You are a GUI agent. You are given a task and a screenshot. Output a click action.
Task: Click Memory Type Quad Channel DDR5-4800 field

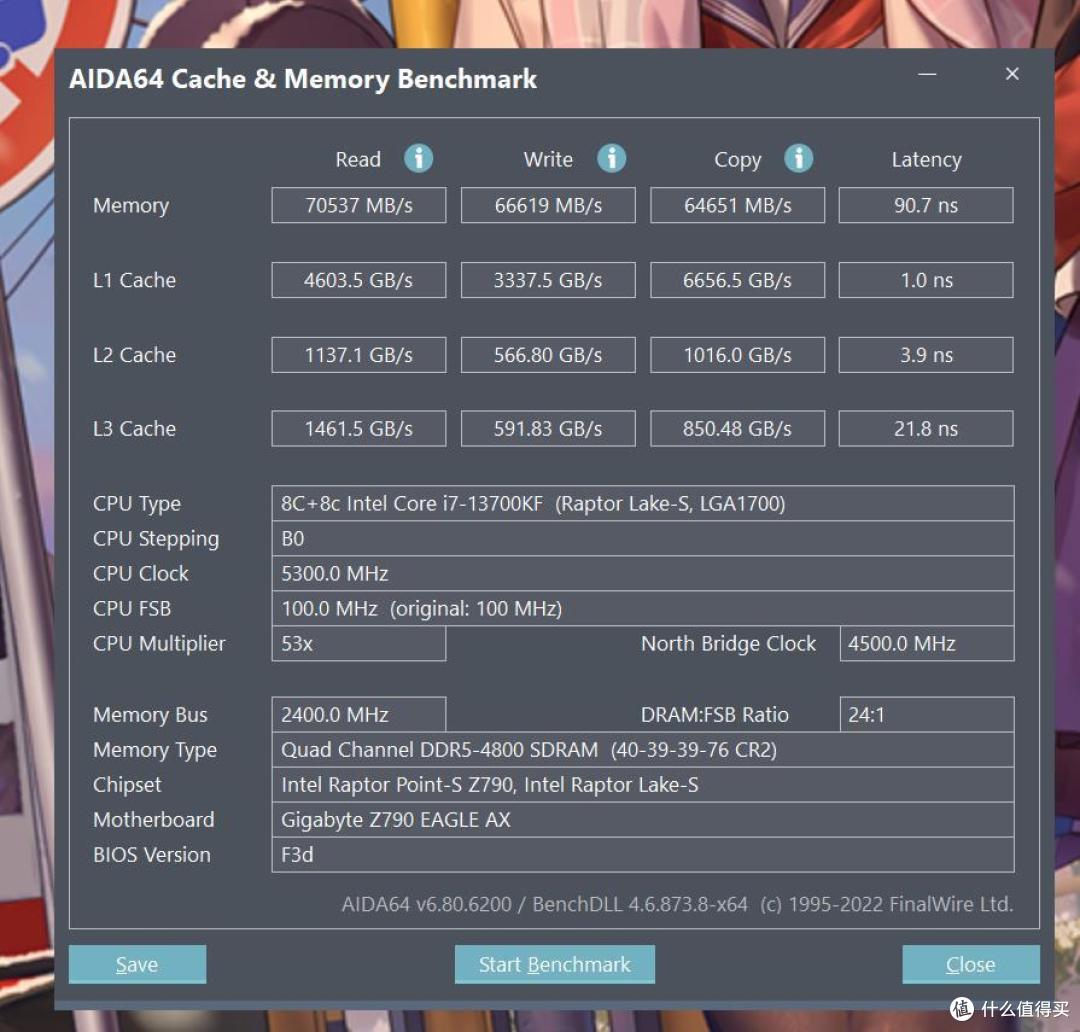(x=643, y=750)
